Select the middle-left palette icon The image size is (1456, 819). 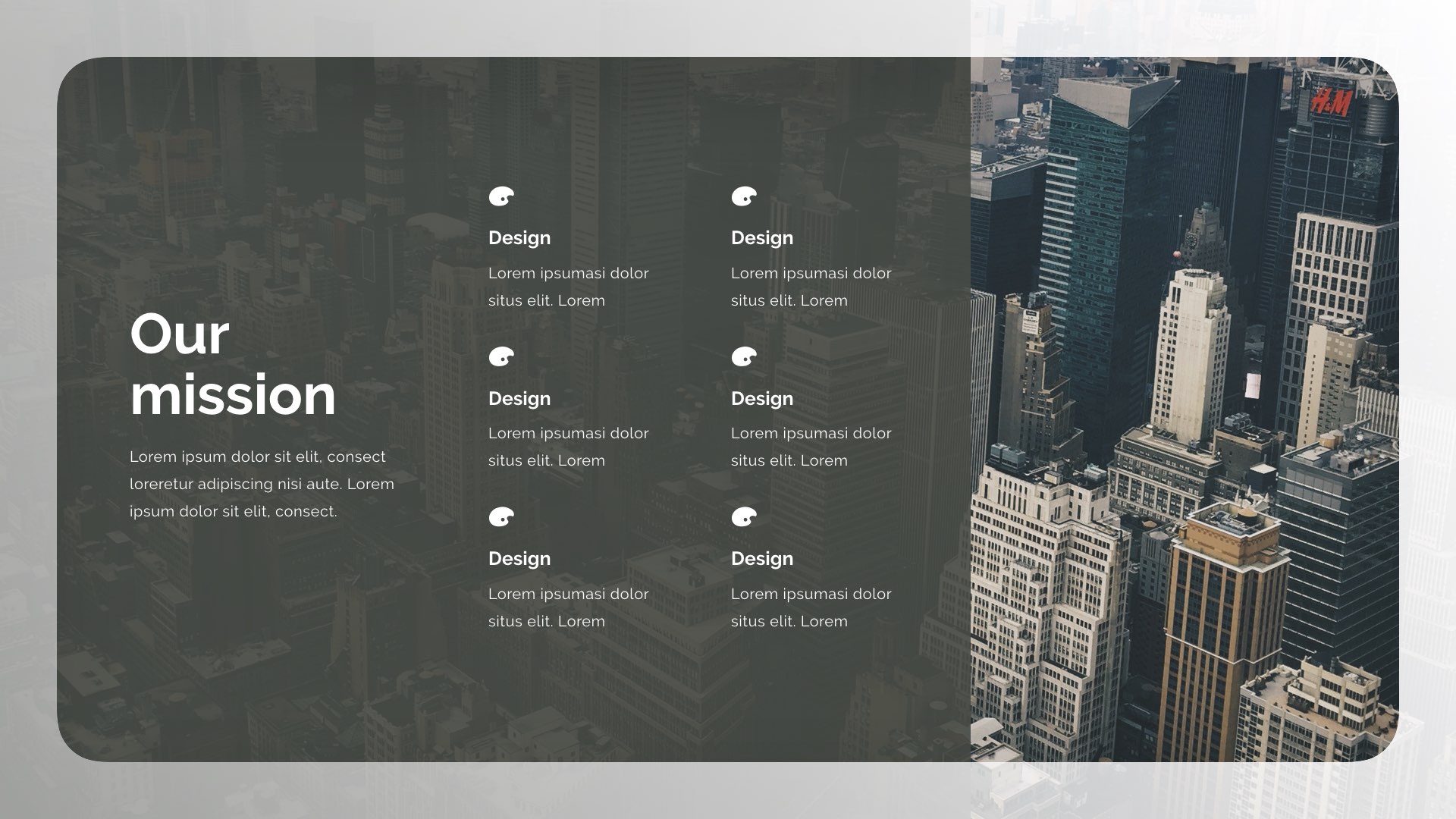(501, 356)
